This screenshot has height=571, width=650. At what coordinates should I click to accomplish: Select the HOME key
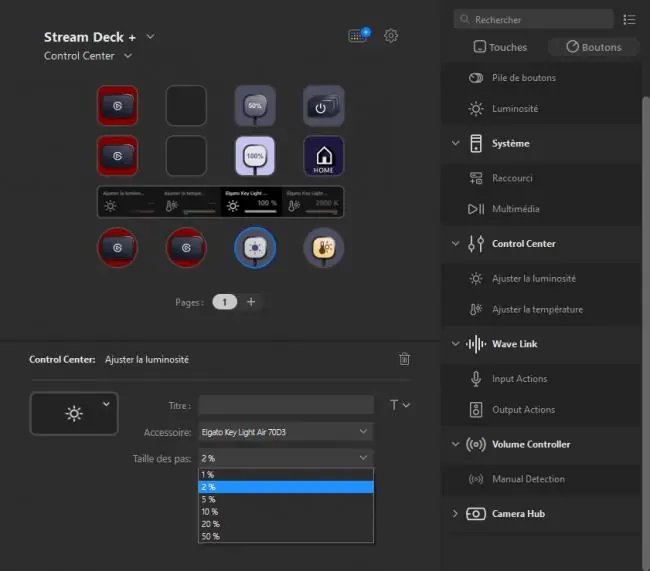click(324, 156)
